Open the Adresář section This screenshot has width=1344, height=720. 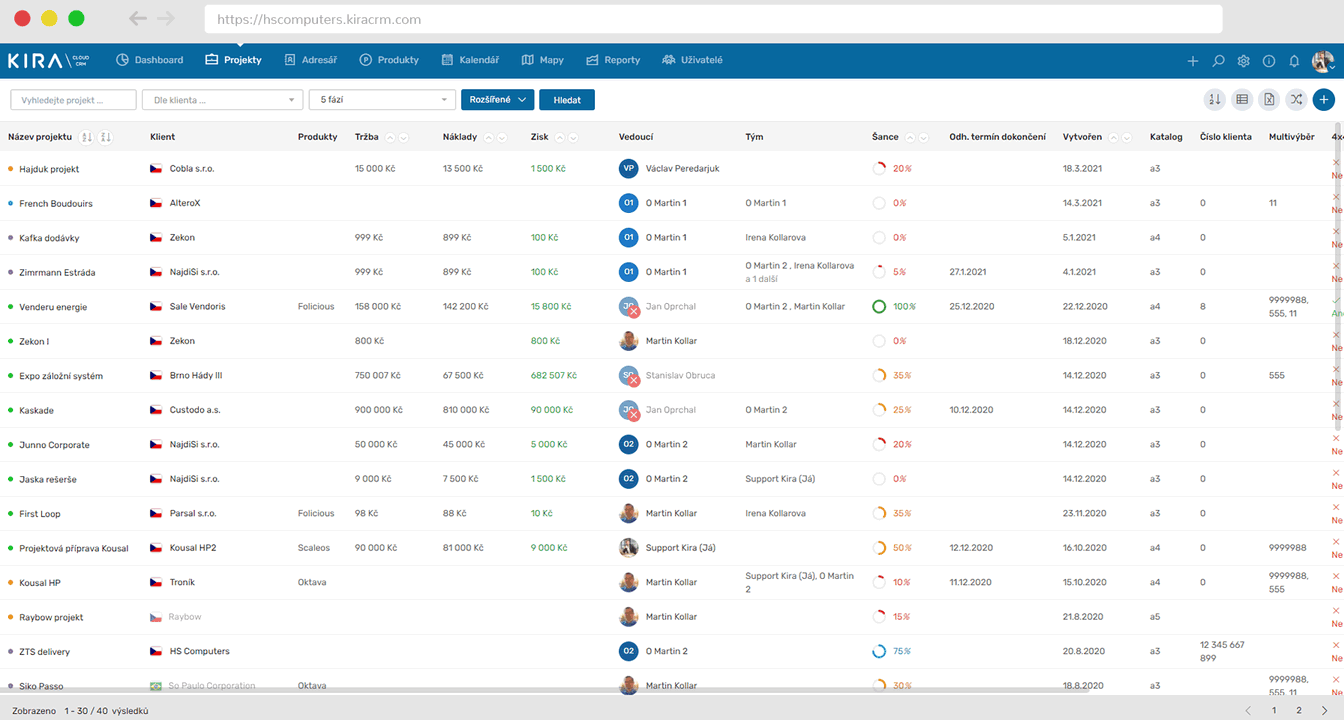[x=311, y=60]
